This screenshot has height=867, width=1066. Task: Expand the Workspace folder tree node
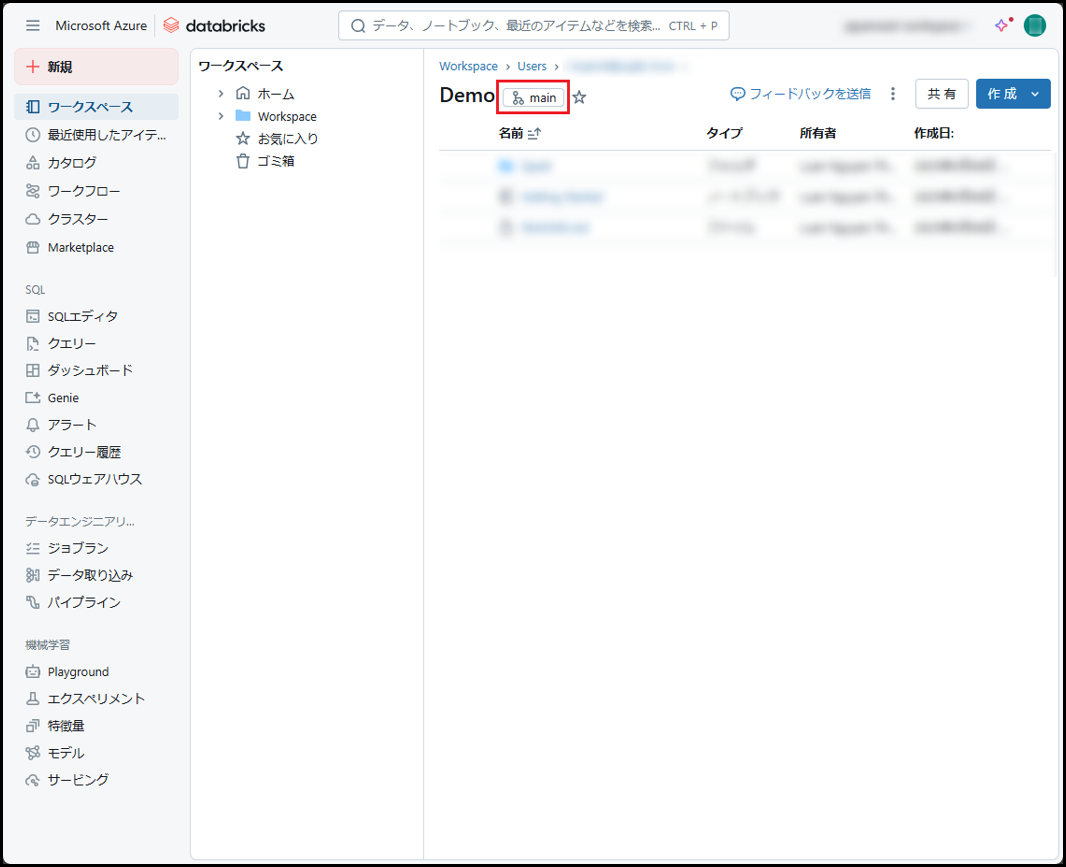point(221,116)
